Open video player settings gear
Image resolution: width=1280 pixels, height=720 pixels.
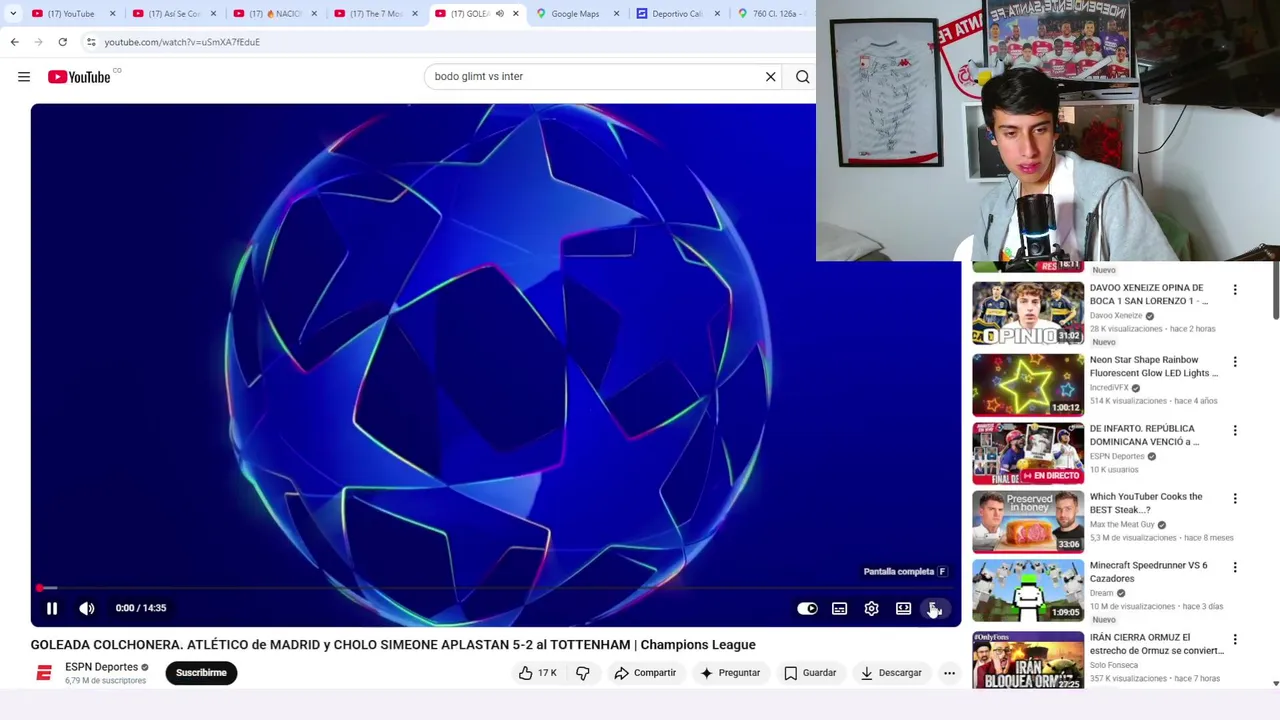coord(872,608)
